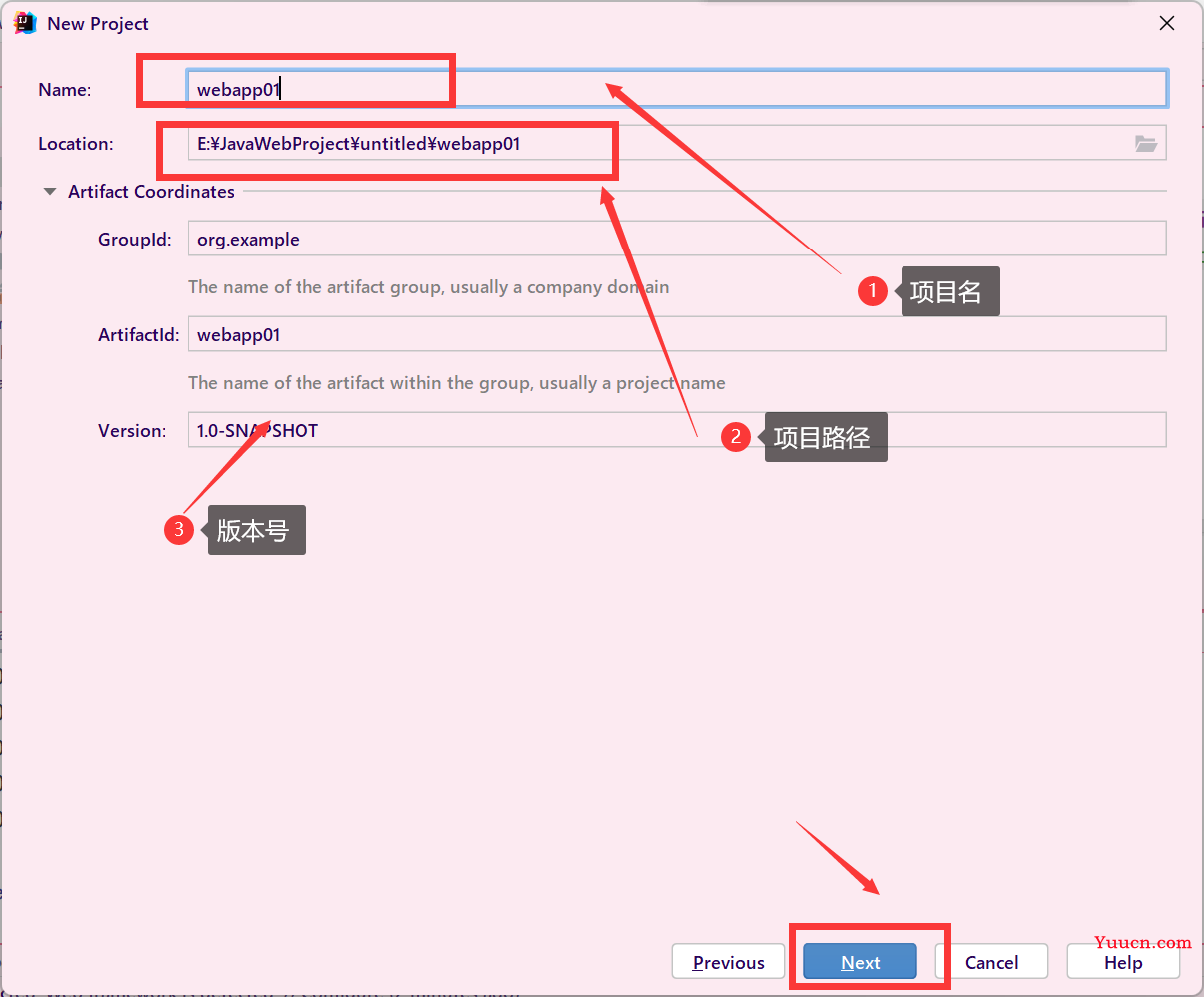Go back with the Previous button
The image size is (1204, 997).
[728, 962]
